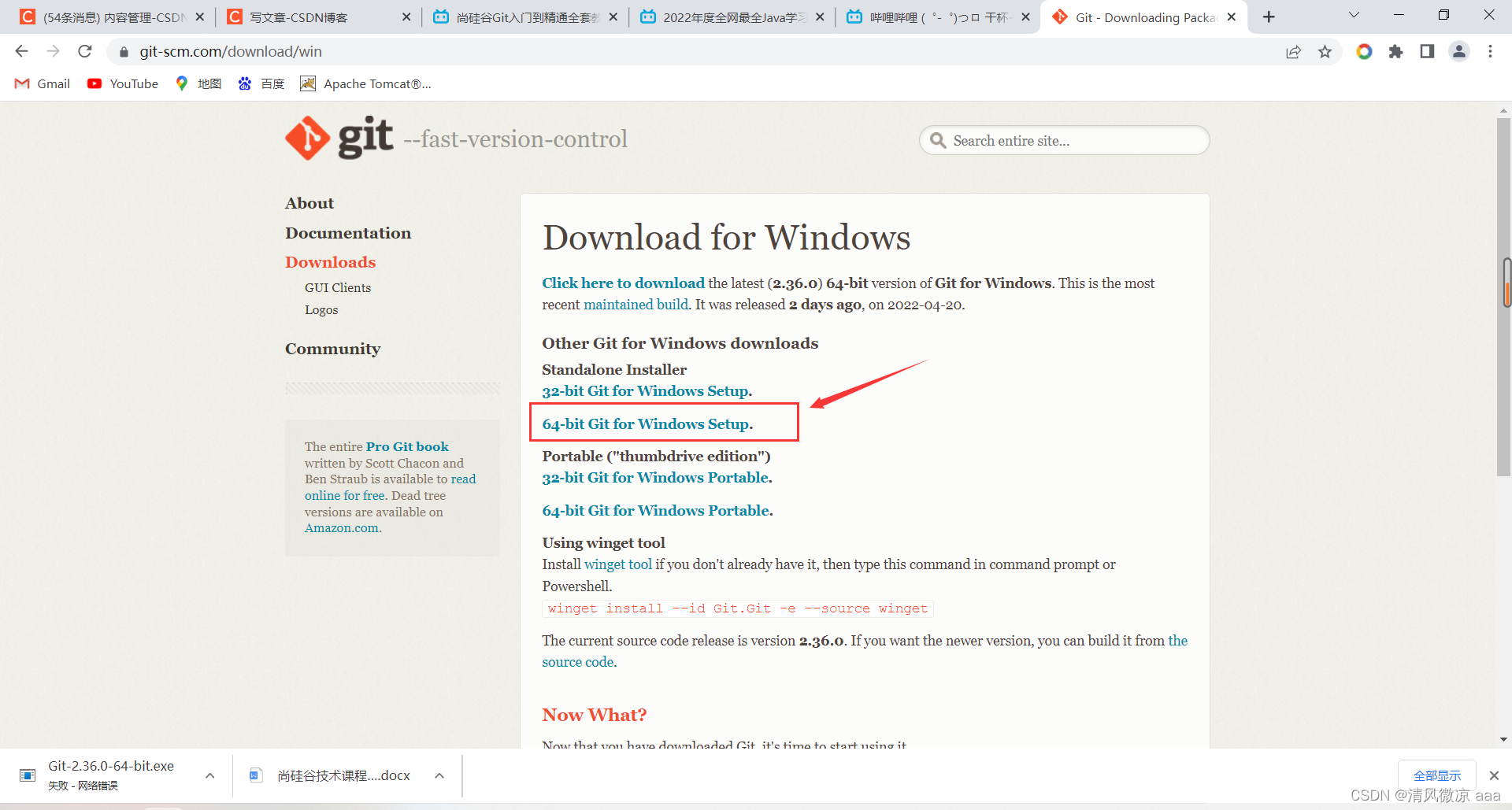Open the Pro Git book link
This screenshot has height=810, width=1512.
point(407,446)
